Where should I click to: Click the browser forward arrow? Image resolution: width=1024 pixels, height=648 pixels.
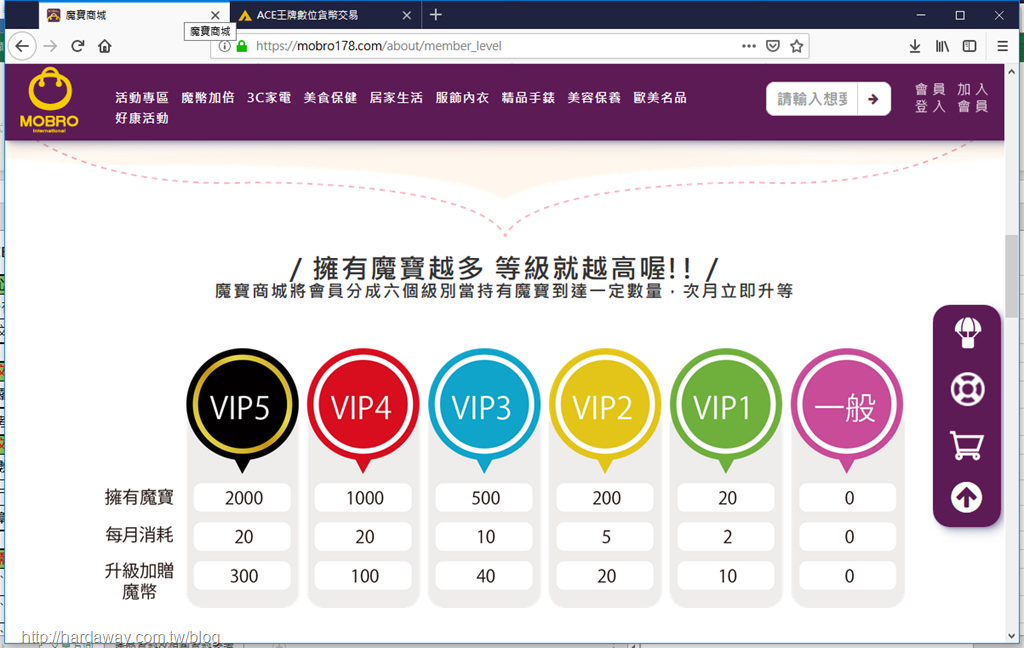tap(50, 46)
